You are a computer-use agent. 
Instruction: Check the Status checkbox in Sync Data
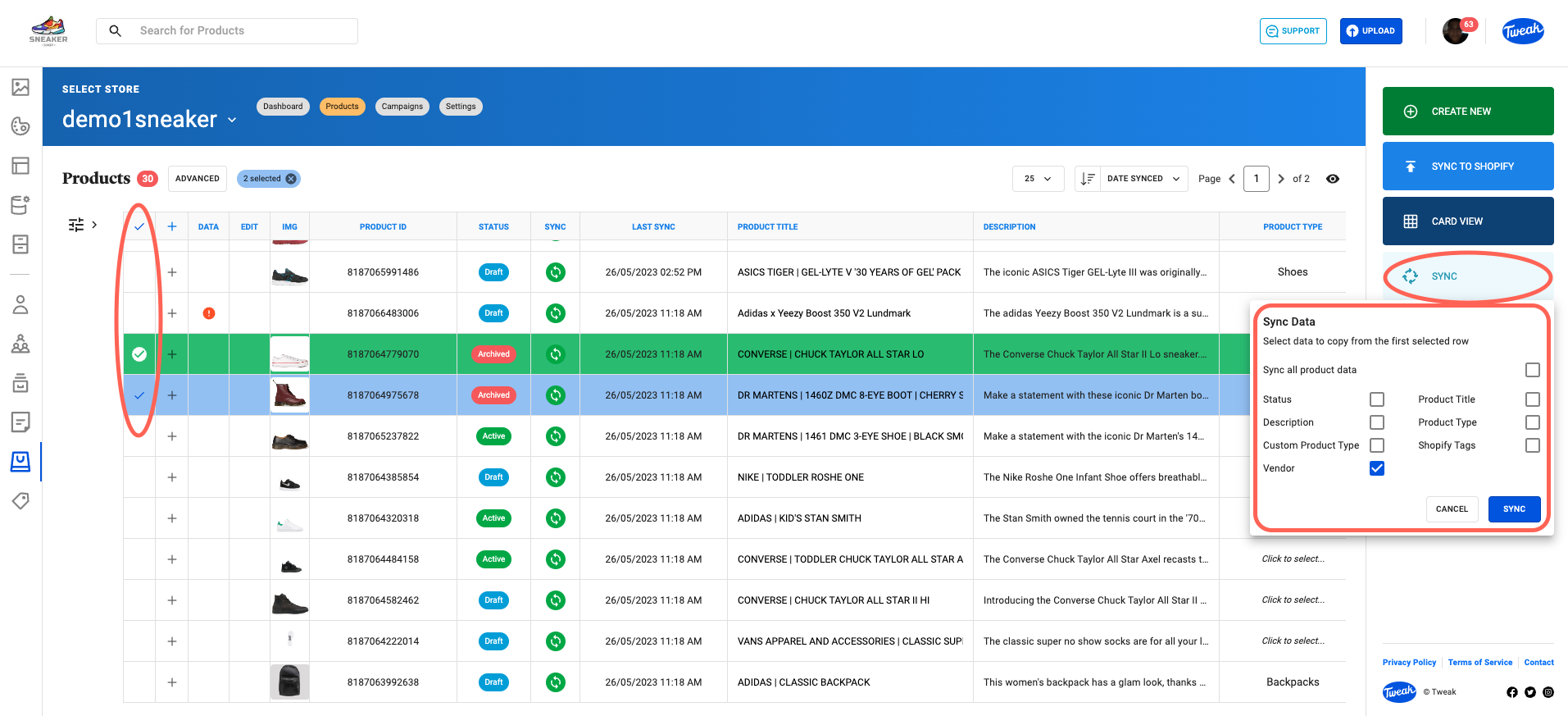click(x=1377, y=399)
